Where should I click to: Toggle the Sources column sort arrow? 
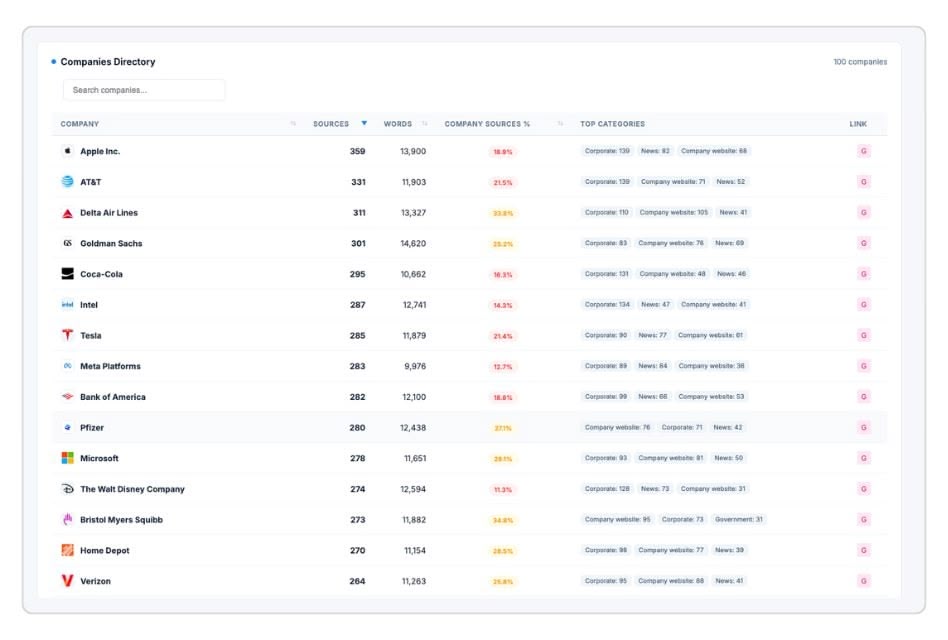click(x=364, y=123)
